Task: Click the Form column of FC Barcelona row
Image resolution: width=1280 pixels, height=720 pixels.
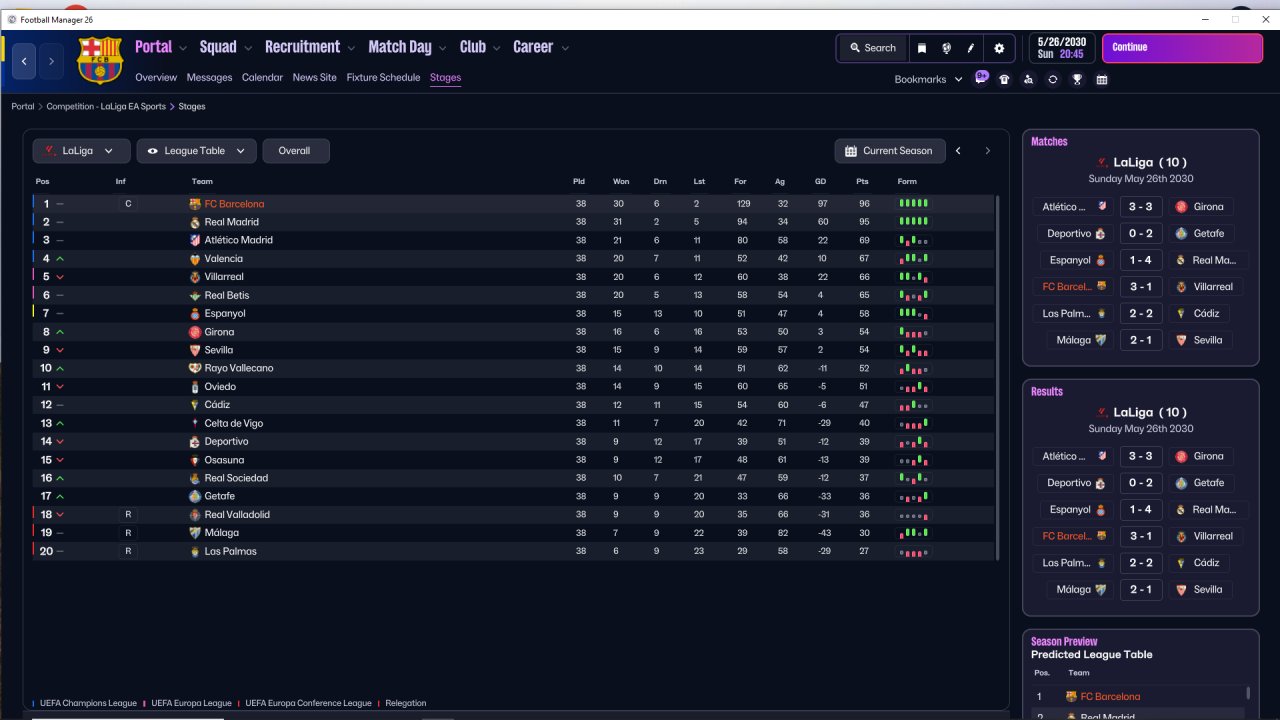Action: [x=913, y=204]
